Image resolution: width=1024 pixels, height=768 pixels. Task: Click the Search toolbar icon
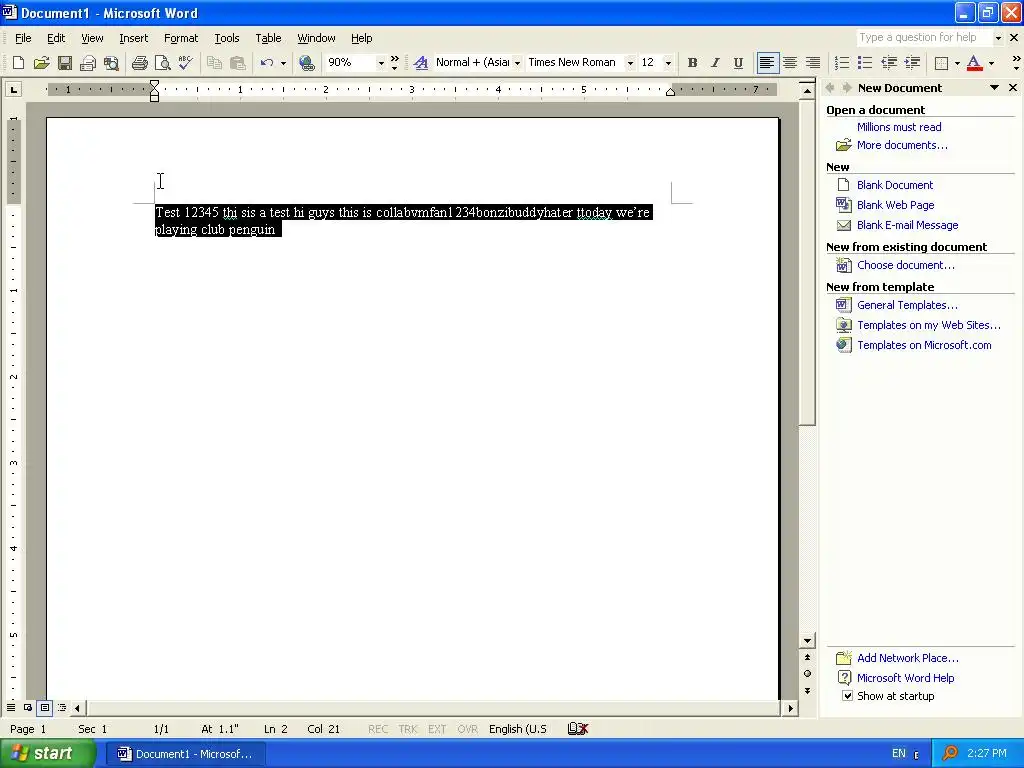(112, 63)
